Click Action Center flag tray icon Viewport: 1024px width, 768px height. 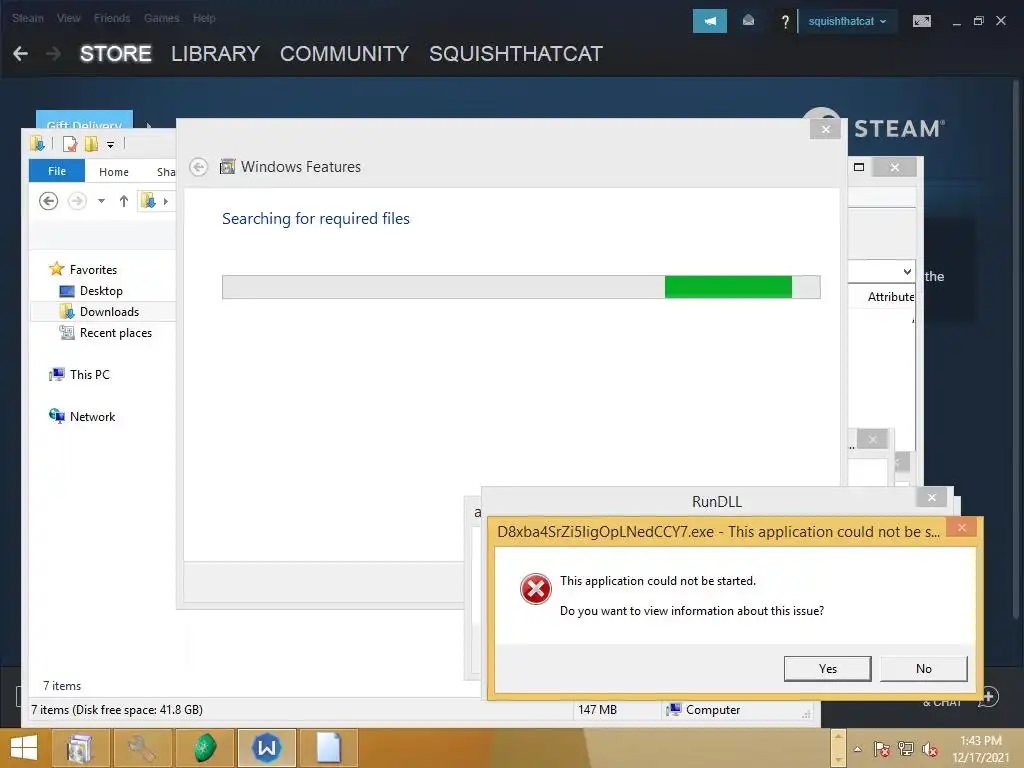[x=882, y=749]
